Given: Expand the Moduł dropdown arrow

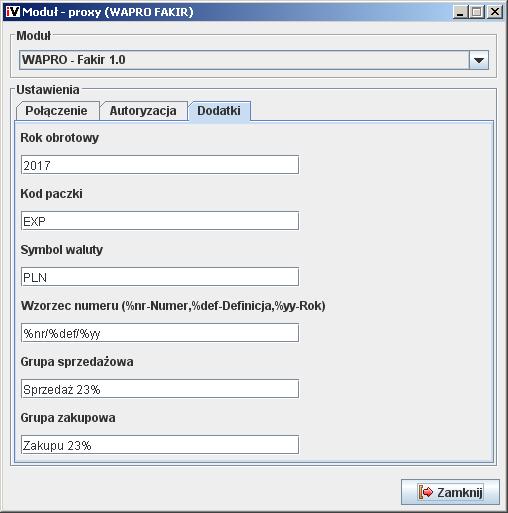Looking at the screenshot, I should coord(479,60).
